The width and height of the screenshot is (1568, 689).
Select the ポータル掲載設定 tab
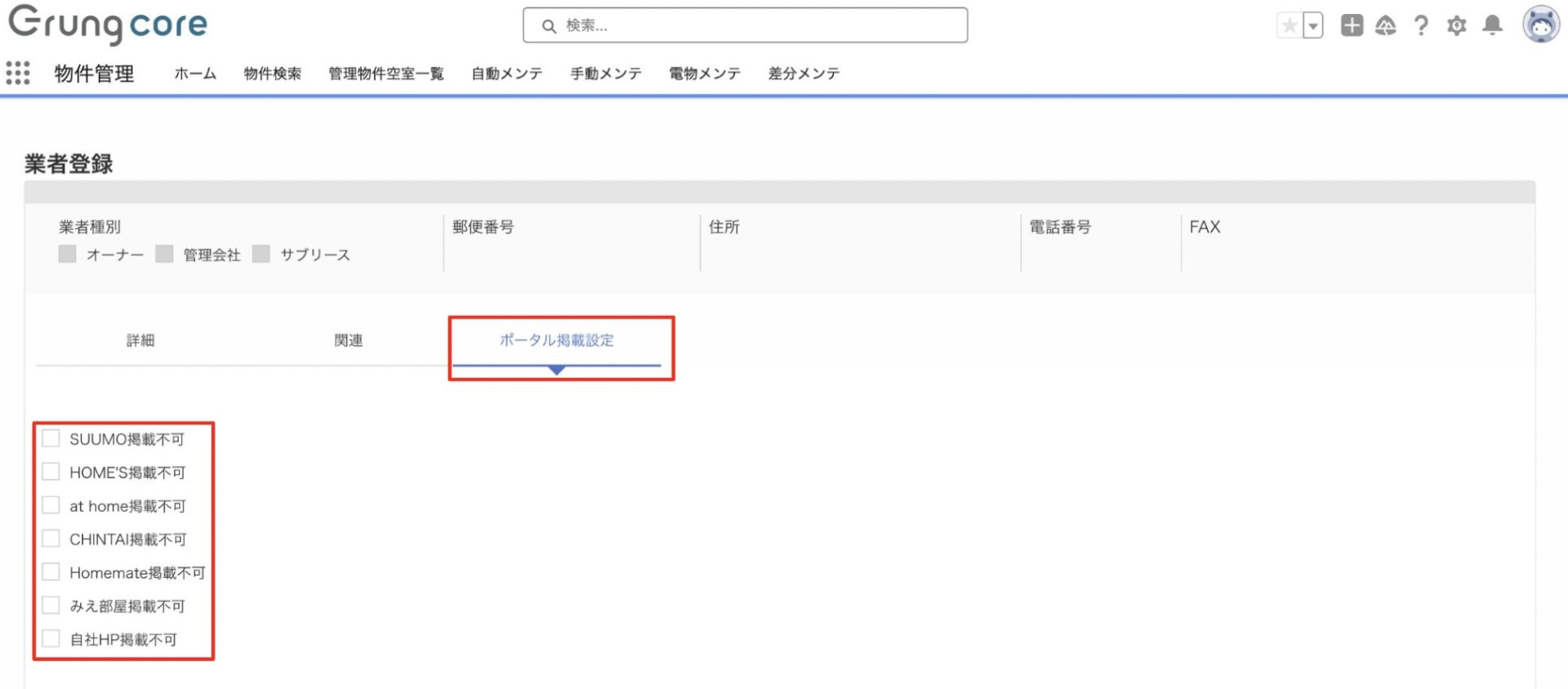pos(557,340)
